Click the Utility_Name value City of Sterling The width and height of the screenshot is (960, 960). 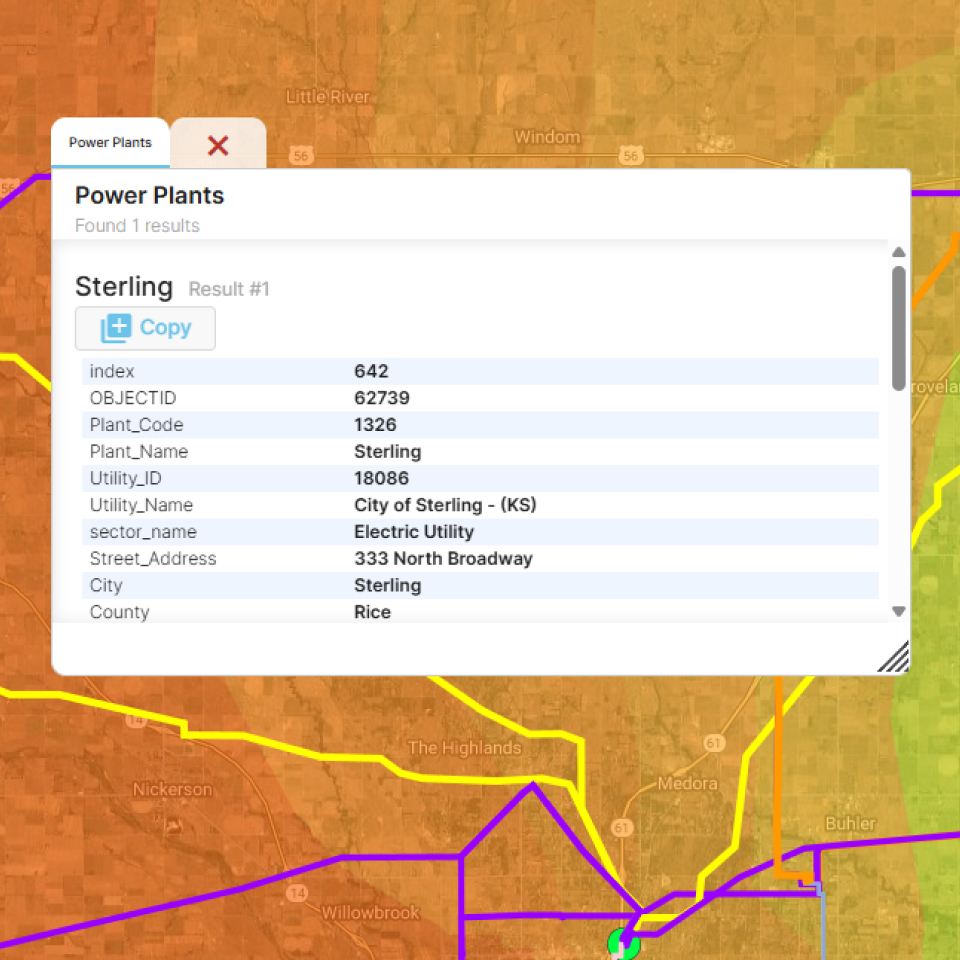[x=445, y=505]
